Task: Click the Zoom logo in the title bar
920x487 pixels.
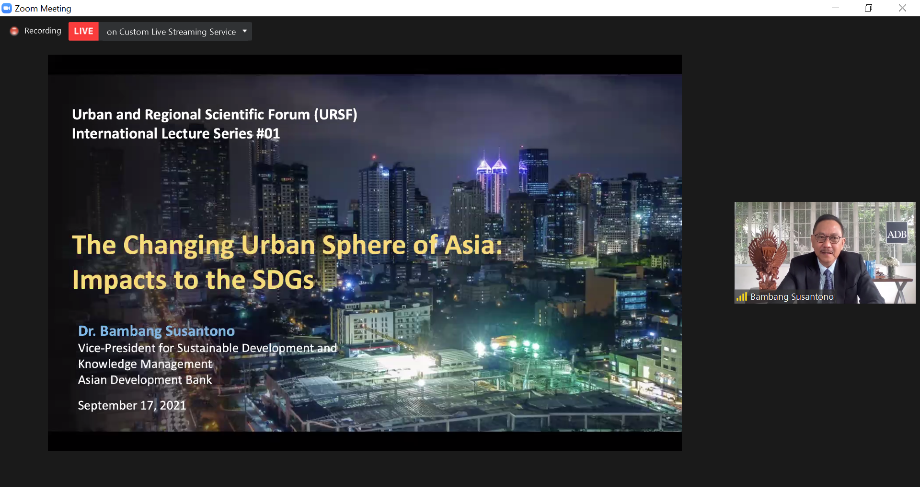Action: [x=7, y=8]
